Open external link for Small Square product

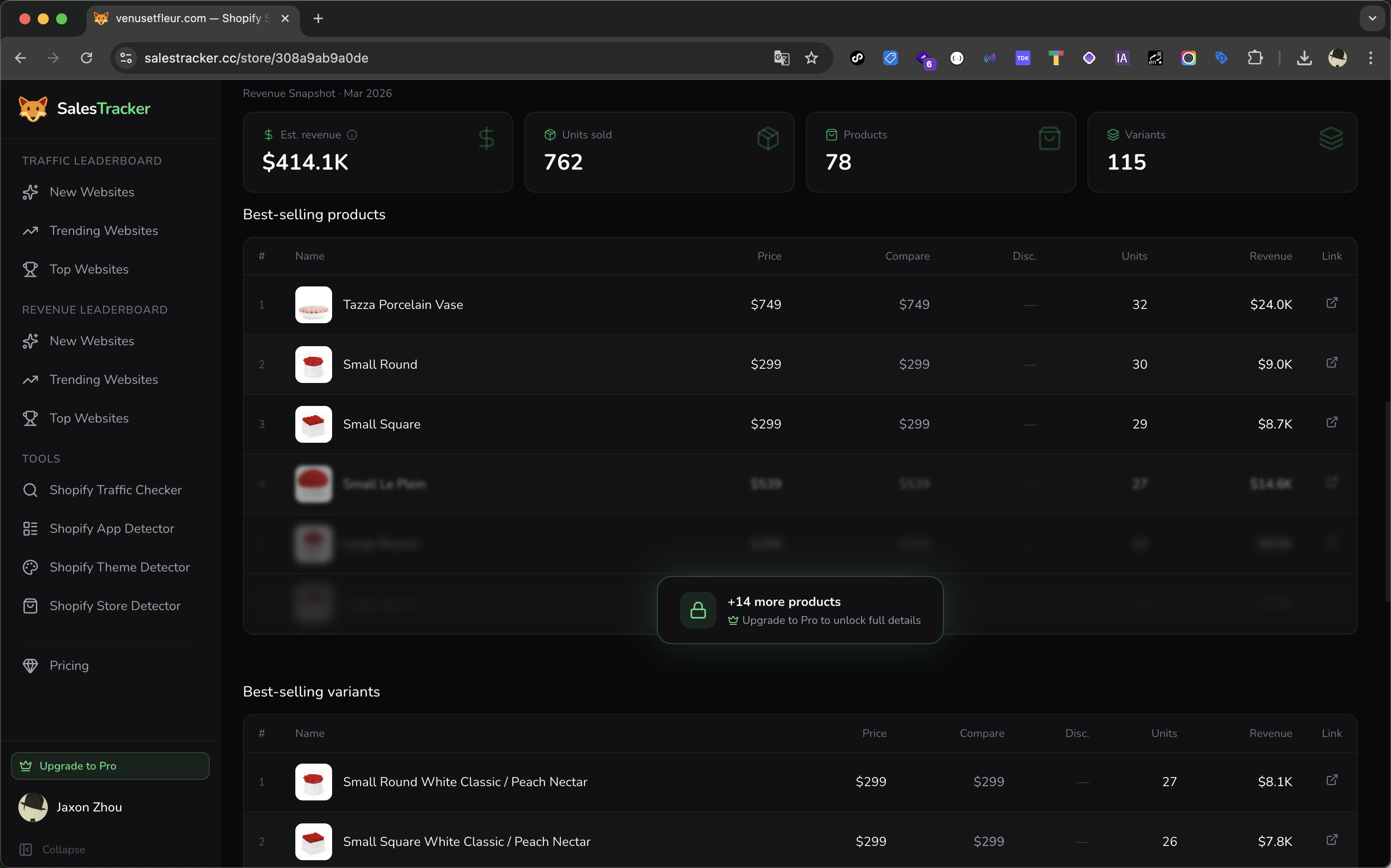click(x=1331, y=422)
